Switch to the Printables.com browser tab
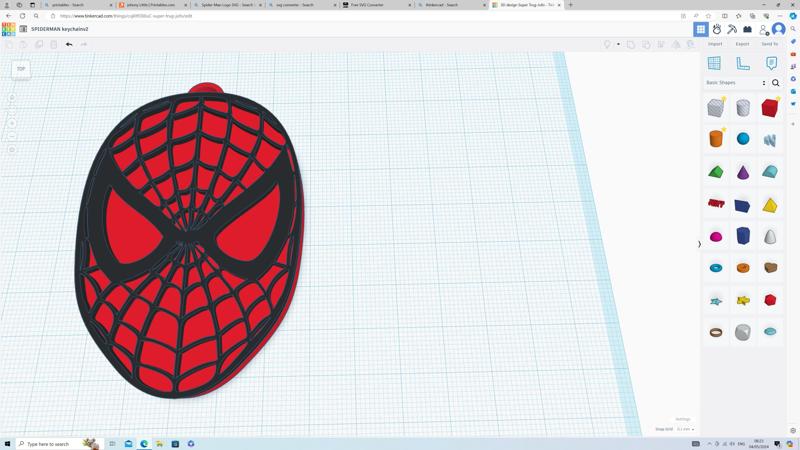Image resolution: width=800 pixels, height=450 pixels. [x=151, y=5]
